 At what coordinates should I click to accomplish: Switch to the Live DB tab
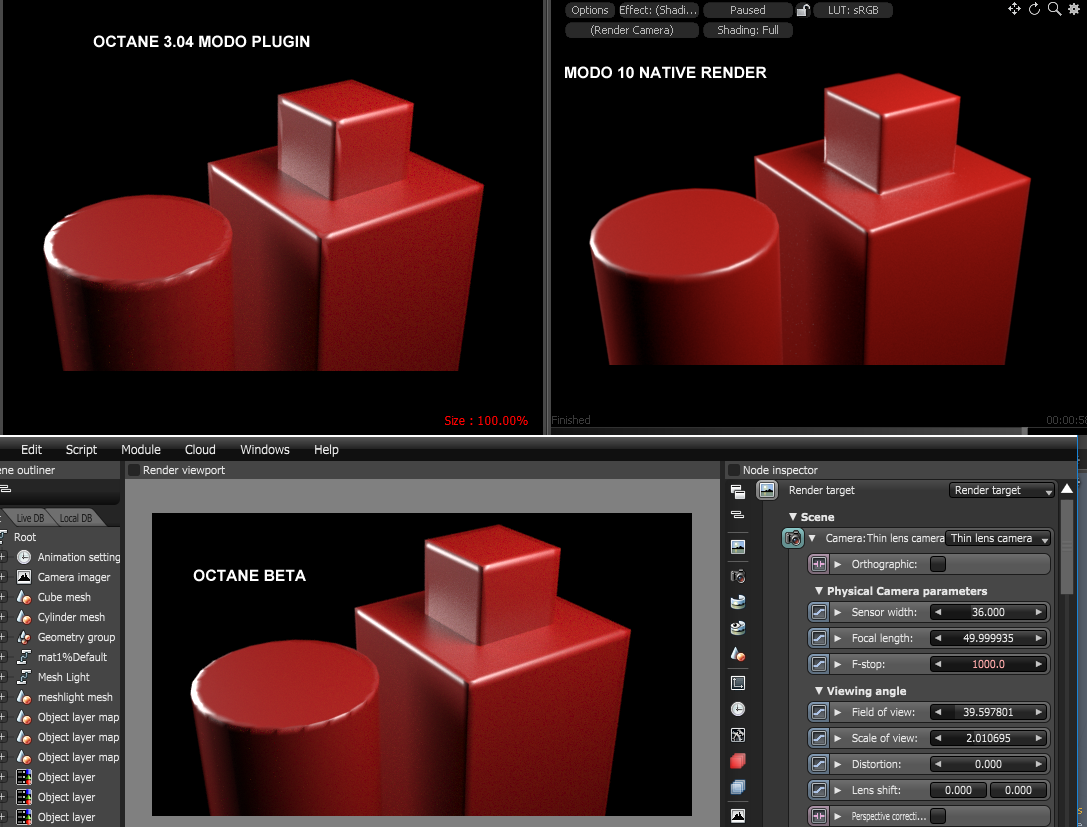pyautogui.click(x=30, y=518)
